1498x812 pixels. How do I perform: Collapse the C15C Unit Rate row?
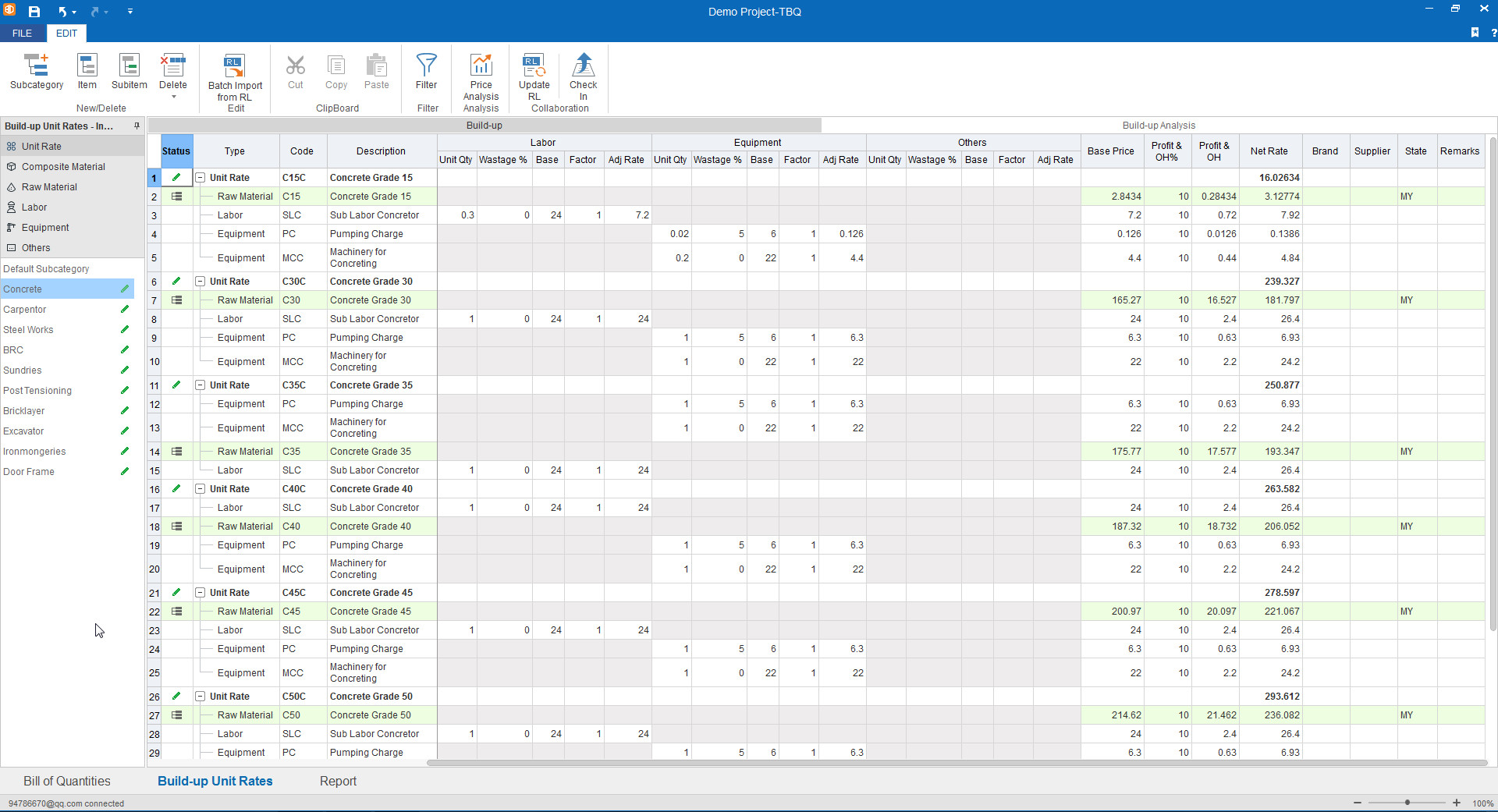201,178
